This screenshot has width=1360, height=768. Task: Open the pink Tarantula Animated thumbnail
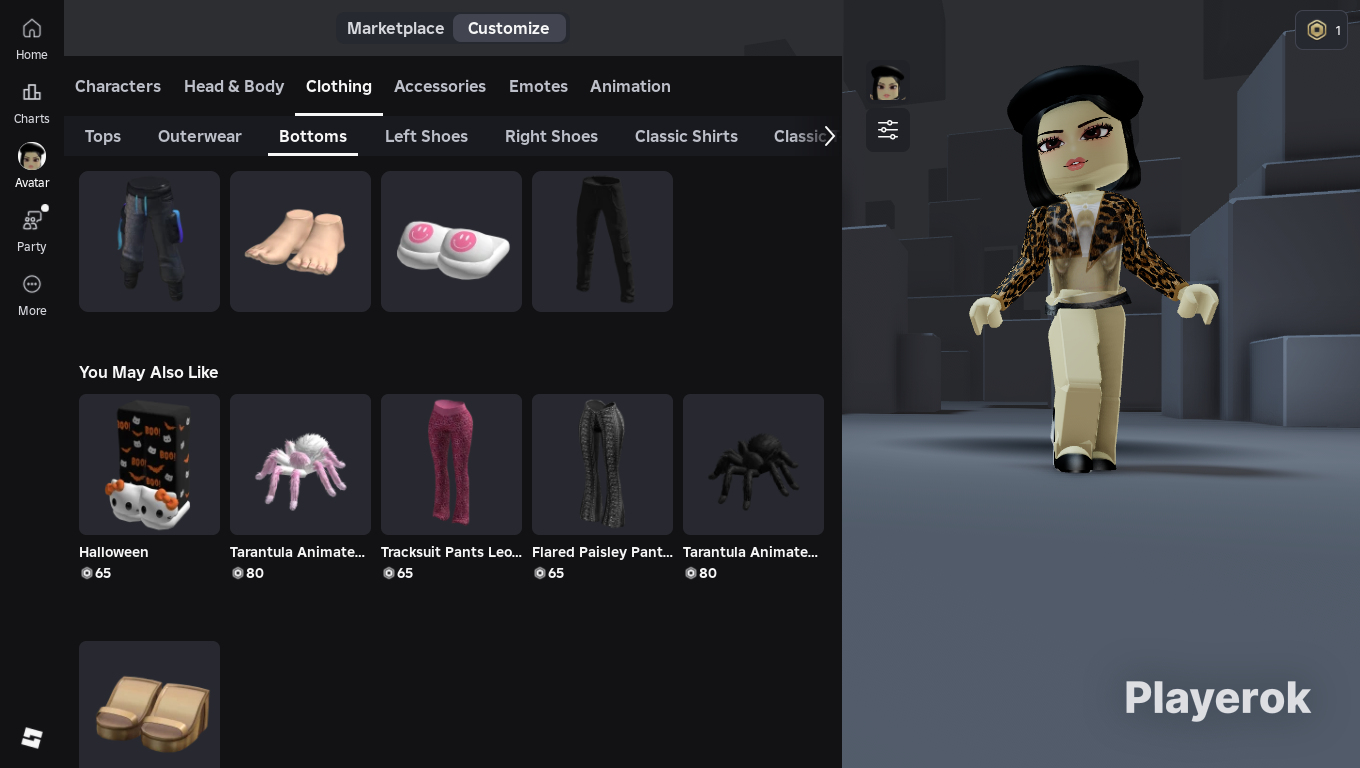pyautogui.click(x=300, y=464)
